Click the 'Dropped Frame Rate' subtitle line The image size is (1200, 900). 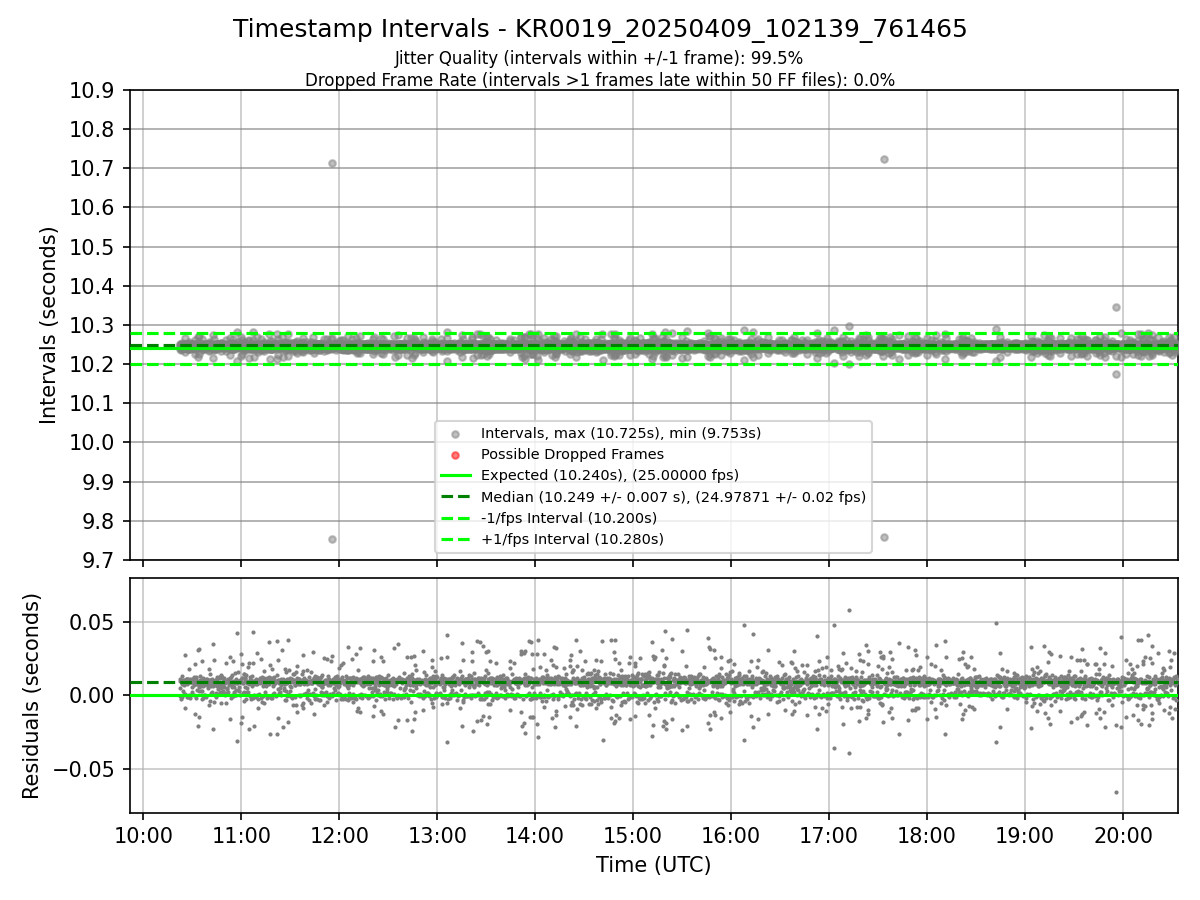click(x=600, y=80)
